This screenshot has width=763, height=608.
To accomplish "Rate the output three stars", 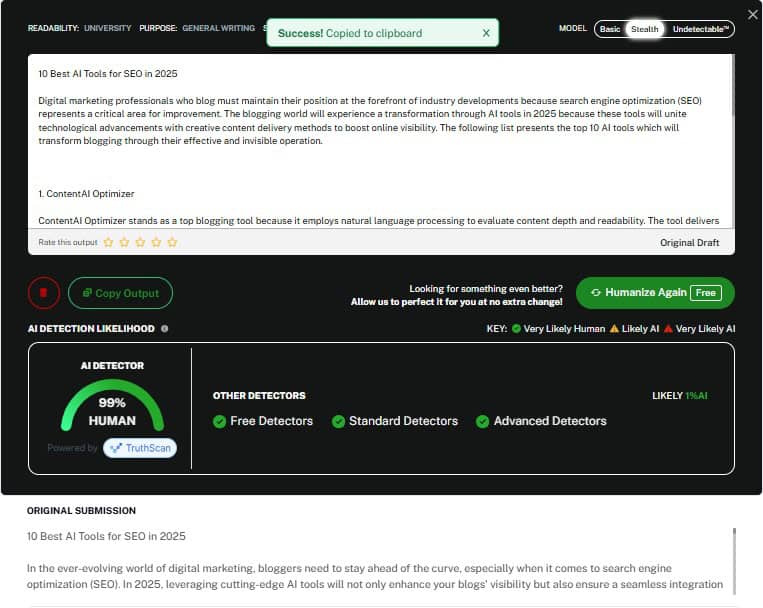I will (x=140, y=242).
